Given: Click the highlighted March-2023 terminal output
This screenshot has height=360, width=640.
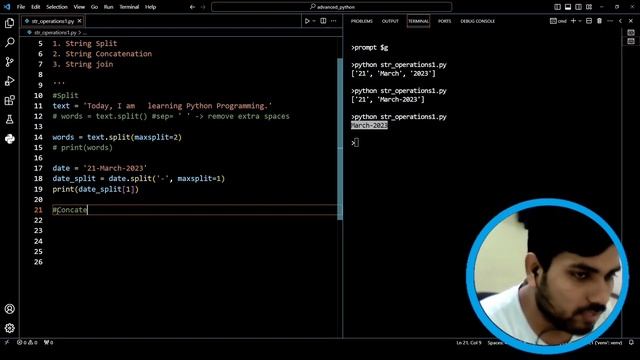Looking at the screenshot, I should 369,125.
